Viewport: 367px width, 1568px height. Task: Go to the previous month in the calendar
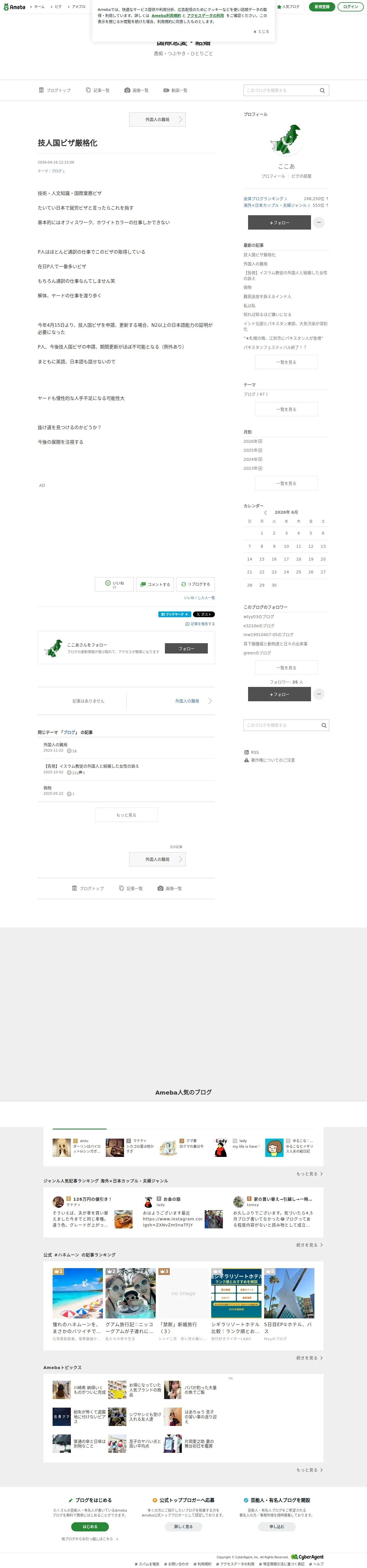(265, 513)
